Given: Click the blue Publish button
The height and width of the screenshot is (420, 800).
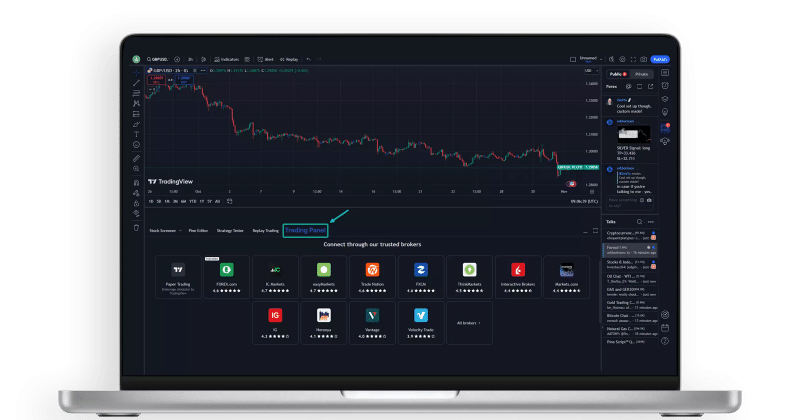Looking at the screenshot, I should [x=660, y=59].
